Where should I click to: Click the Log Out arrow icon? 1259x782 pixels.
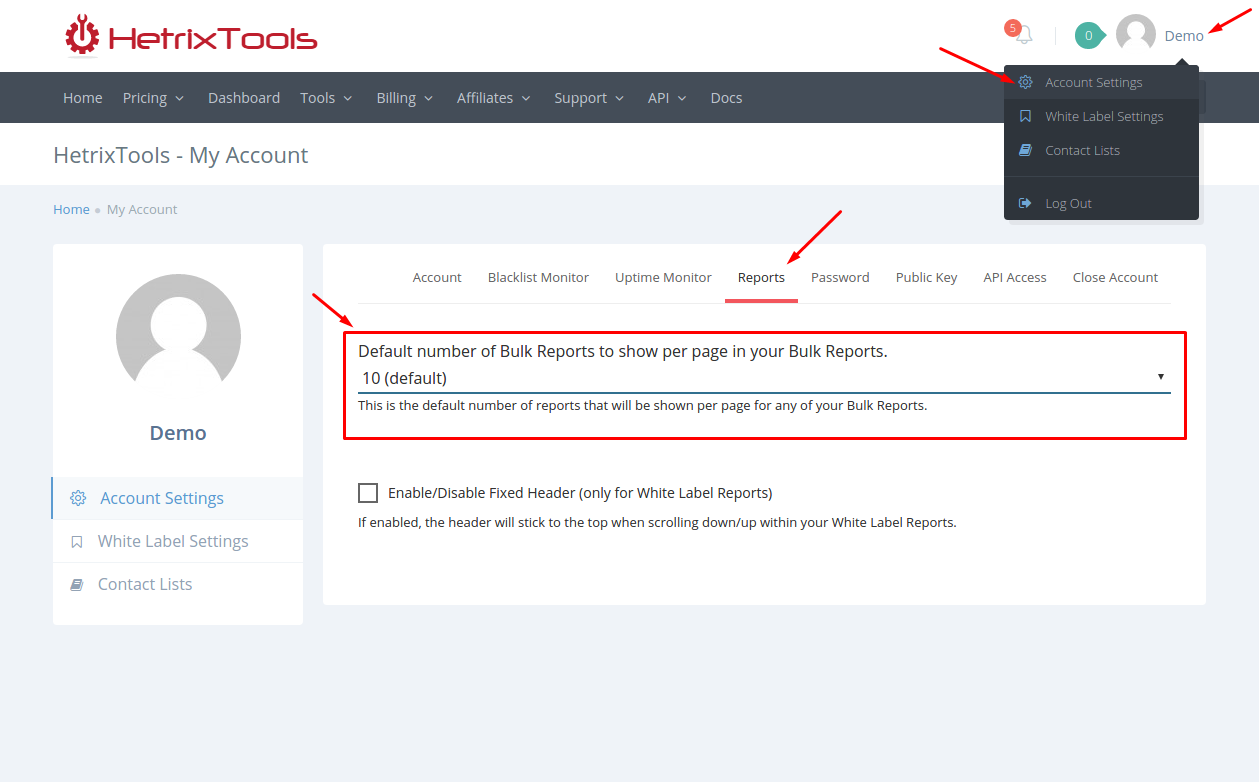pos(1025,203)
